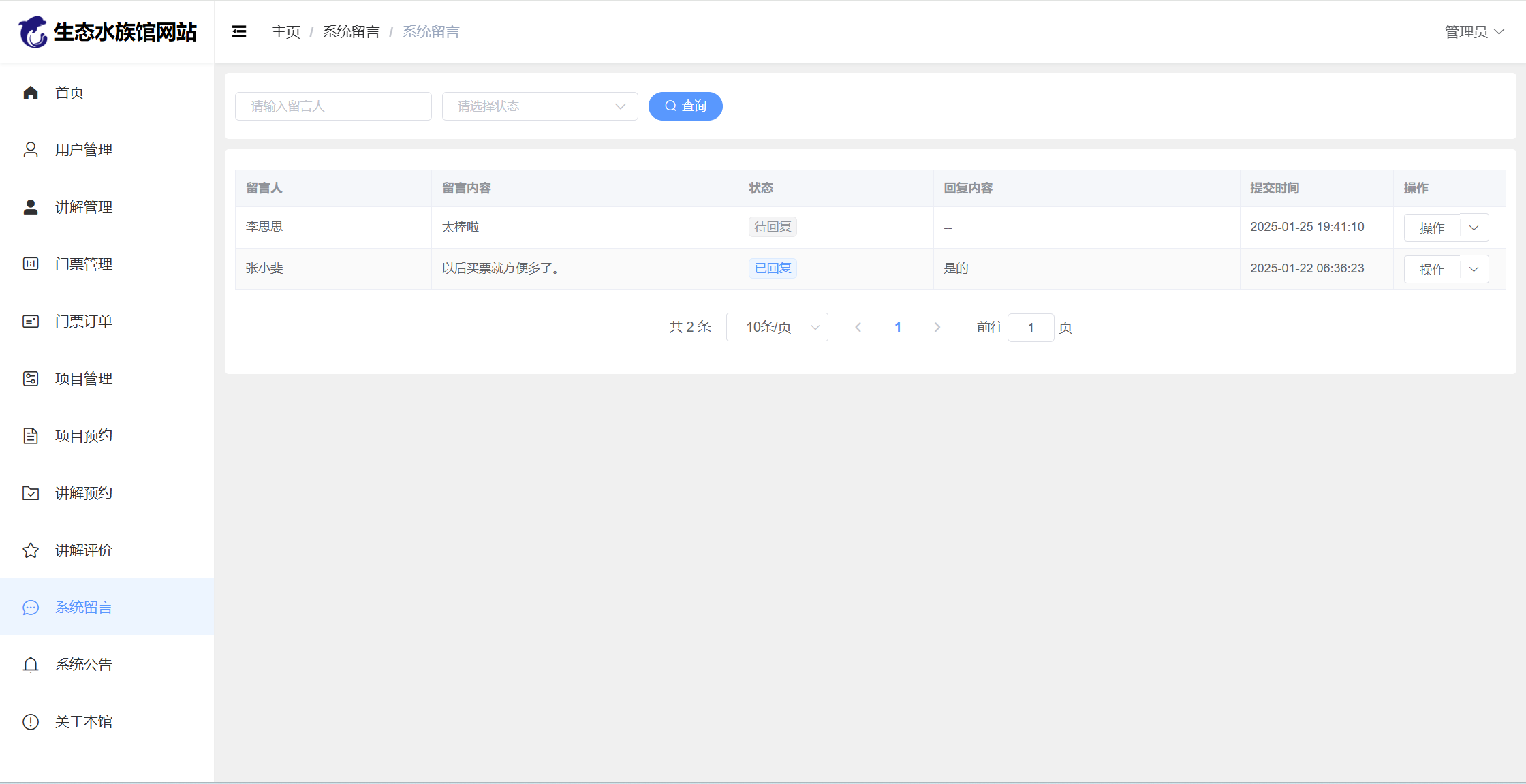Click the chat bubble icon for 系统留言
Viewport: 1526px width, 784px height.
[x=31, y=608]
